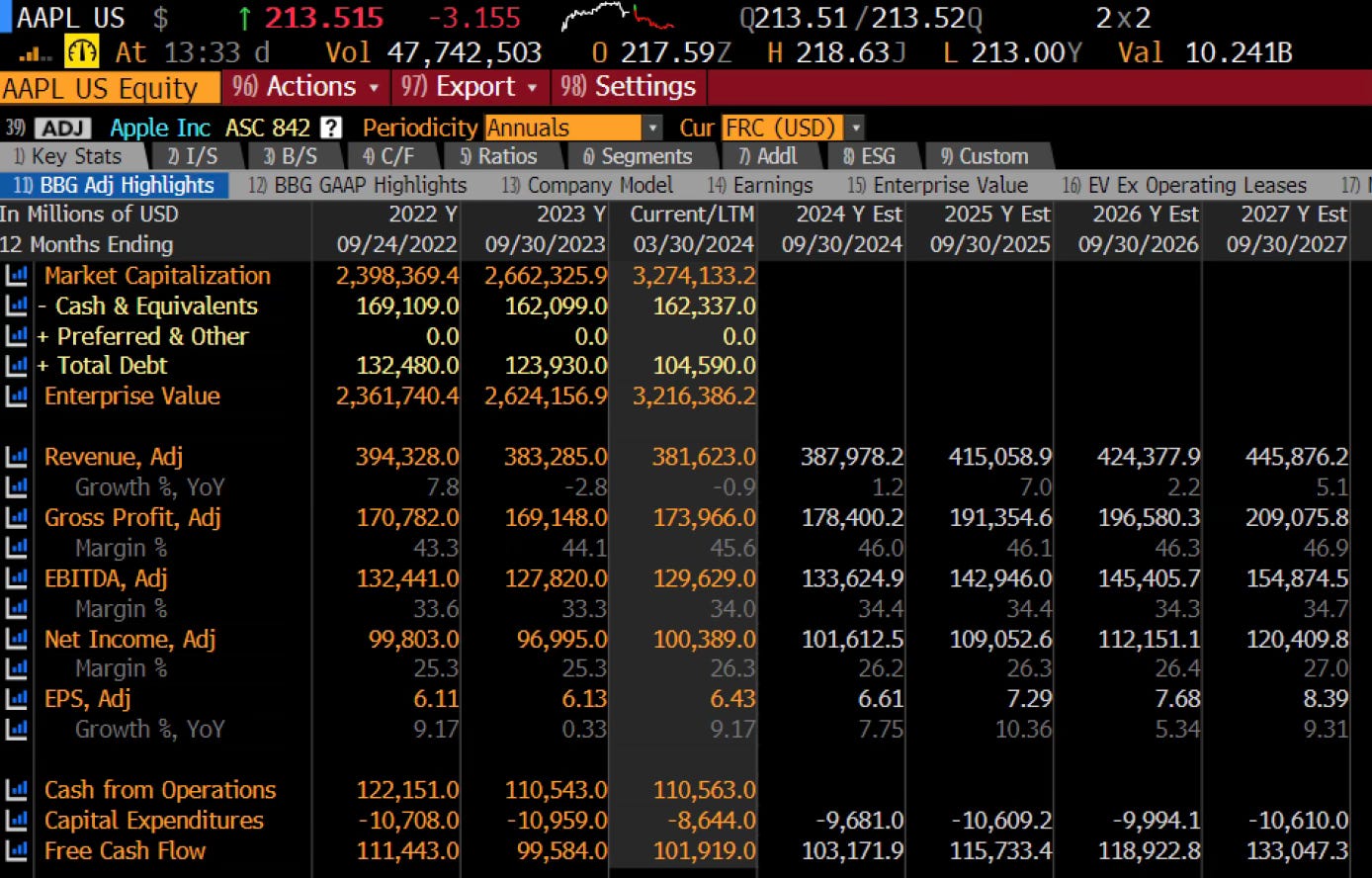Click the 2024 estimate revenue value 387,978.2
This screenshot has width=1372, height=878.
point(852,457)
